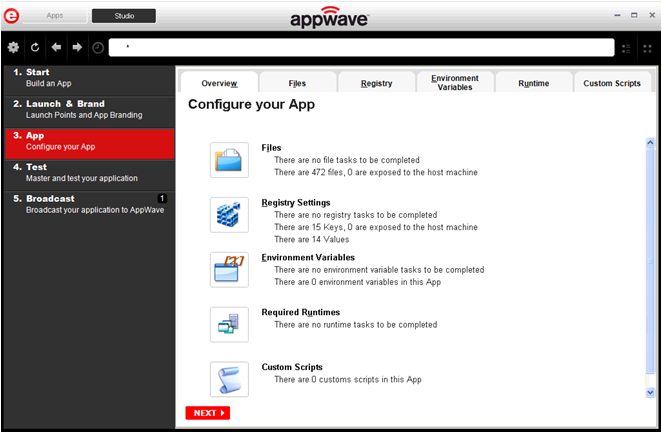662x433 pixels.
Task: Select the Studio mode button
Action: coord(124,16)
